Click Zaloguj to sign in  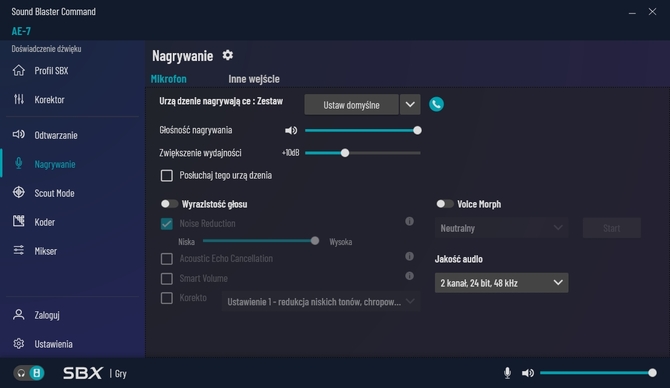click(x=47, y=315)
